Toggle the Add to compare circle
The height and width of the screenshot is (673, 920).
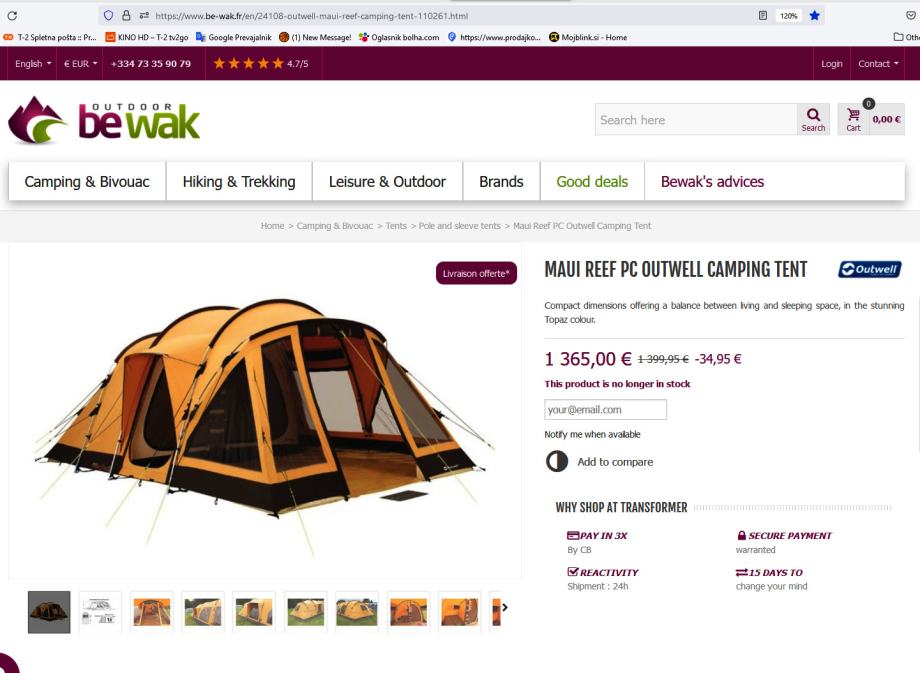coord(557,461)
